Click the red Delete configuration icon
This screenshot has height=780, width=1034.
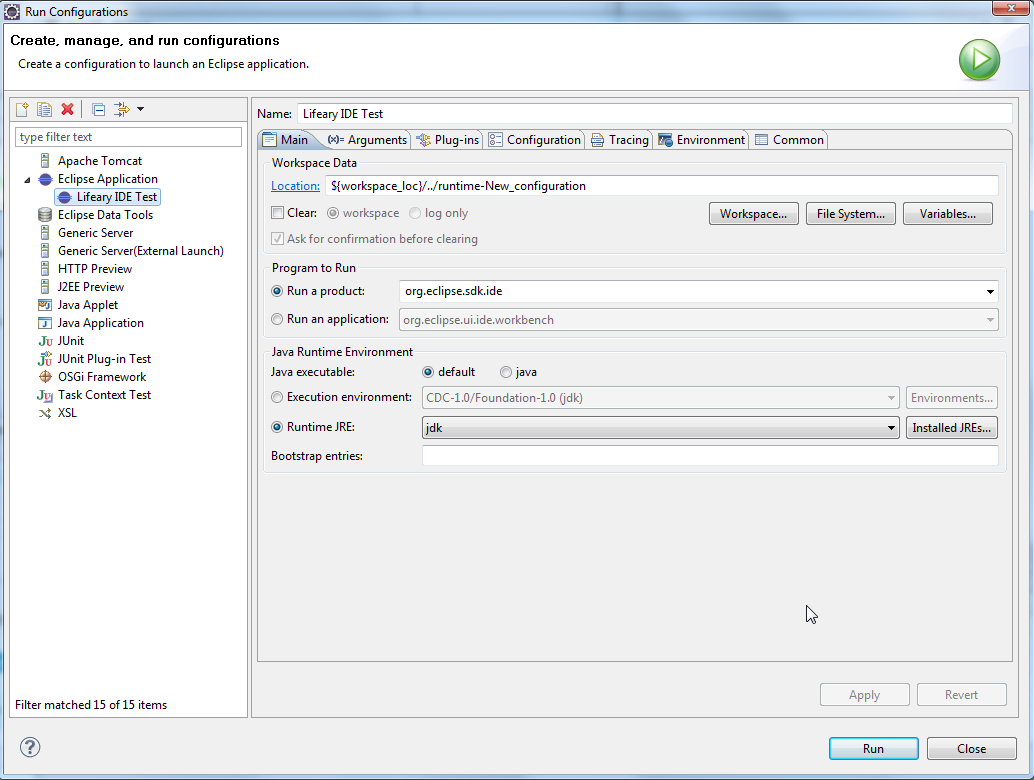[x=67, y=109]
